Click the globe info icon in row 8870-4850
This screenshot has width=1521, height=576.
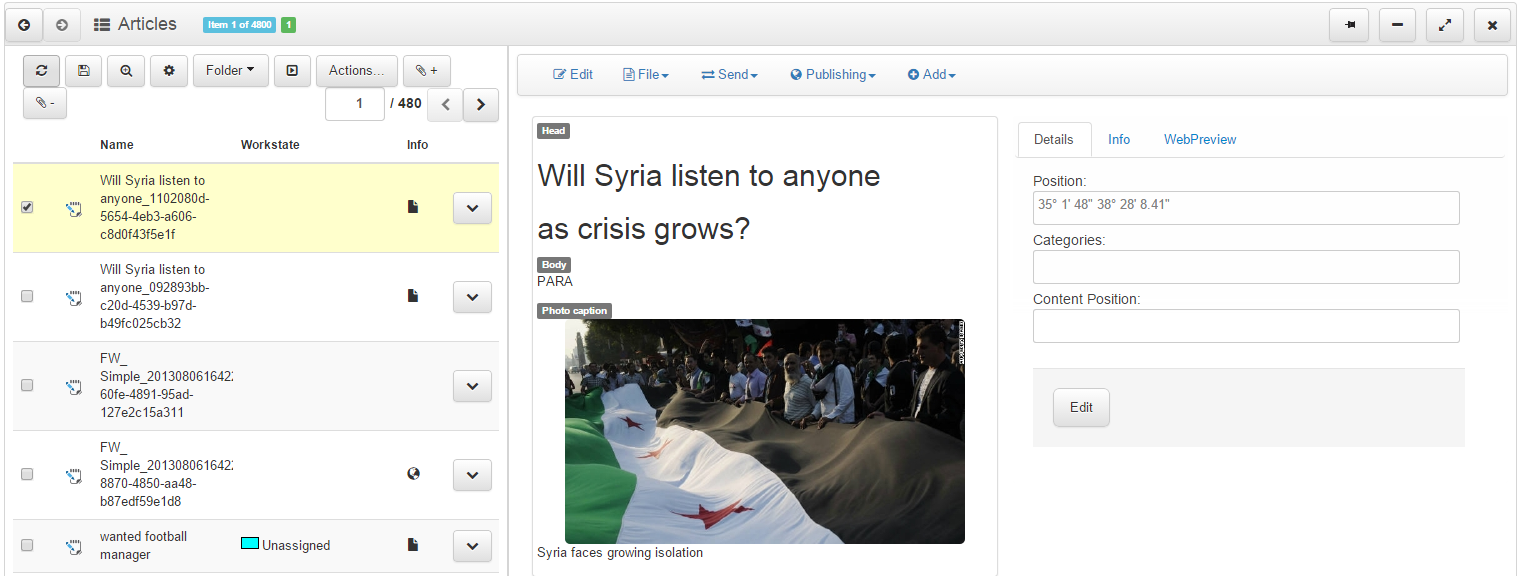413,474
